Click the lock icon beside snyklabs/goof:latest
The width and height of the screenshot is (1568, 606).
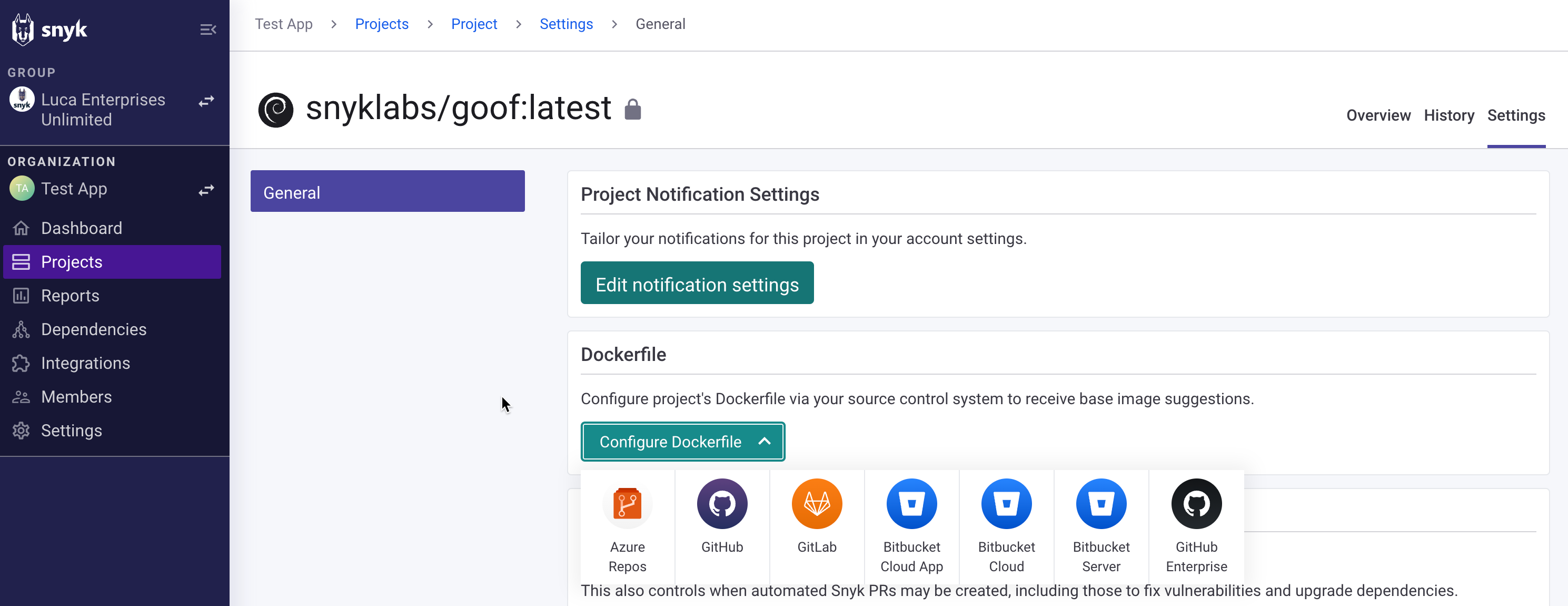point(633,108)
